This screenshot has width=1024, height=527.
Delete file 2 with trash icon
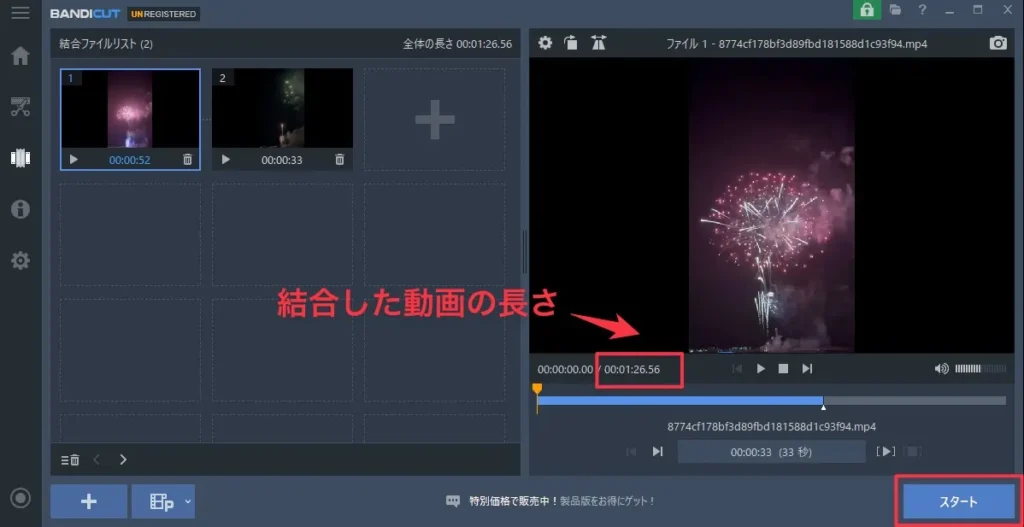point(340,159)
